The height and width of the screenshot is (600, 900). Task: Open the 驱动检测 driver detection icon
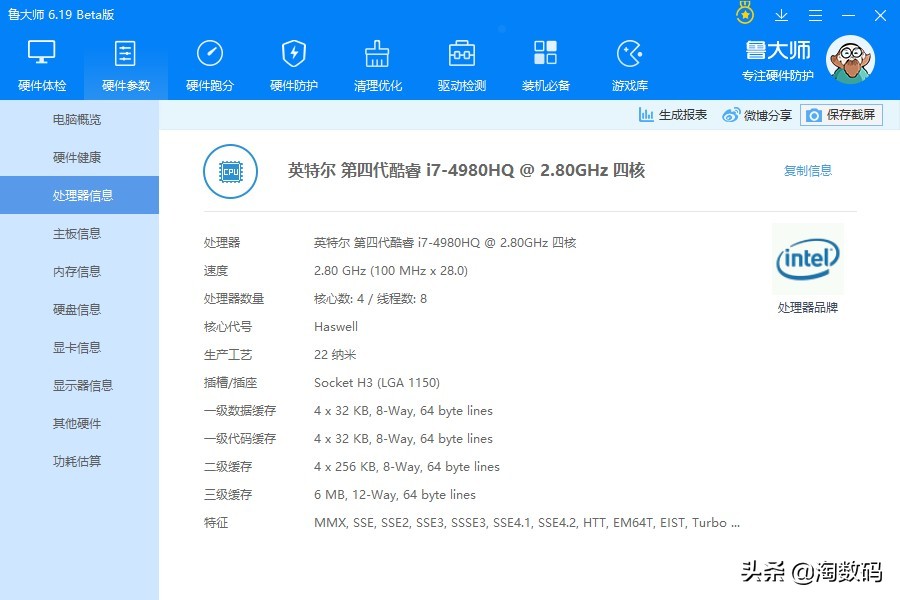pyautogui.click(x=461, y=55)
